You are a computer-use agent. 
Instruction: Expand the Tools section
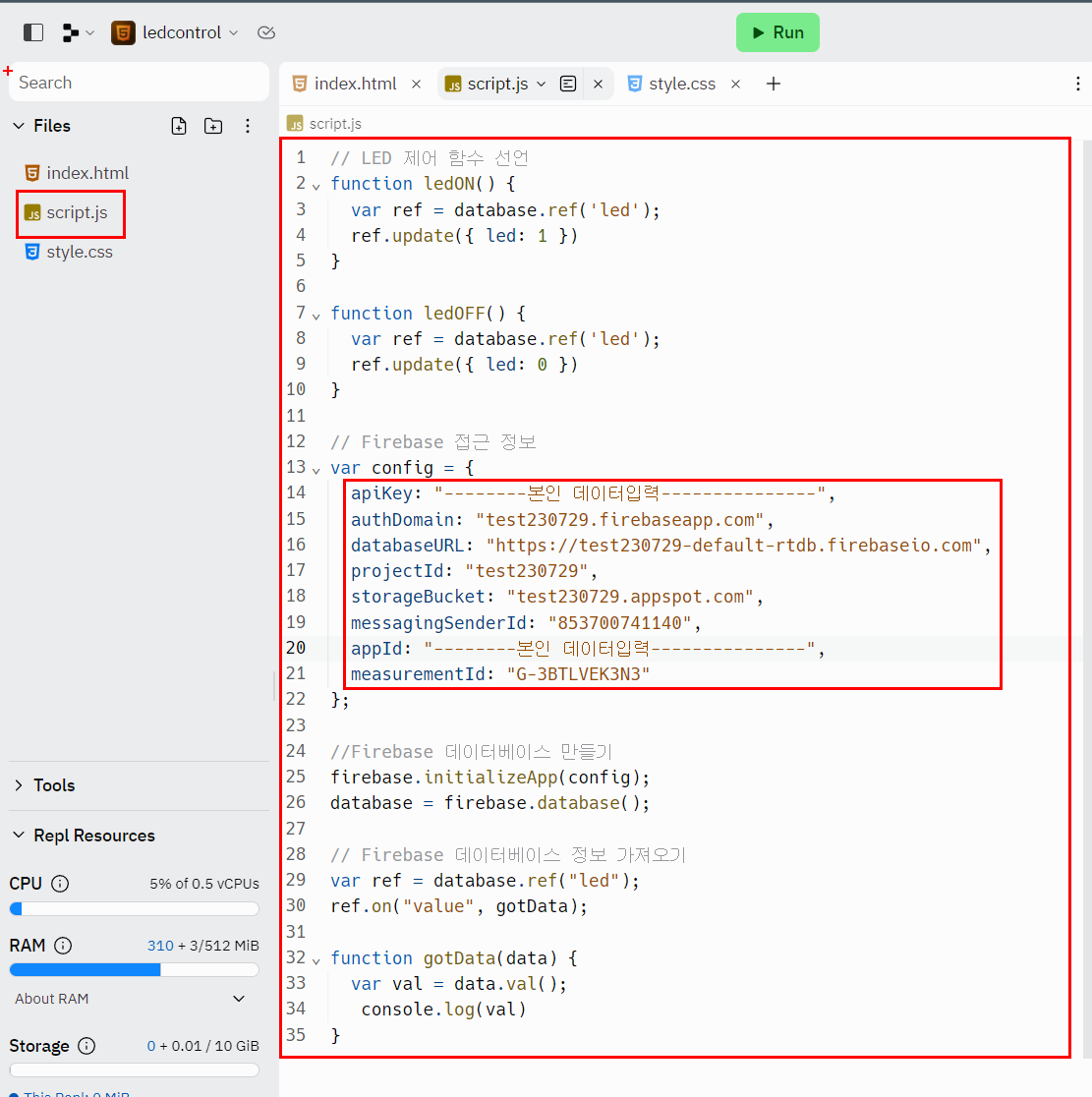click(x=19, y=785)
